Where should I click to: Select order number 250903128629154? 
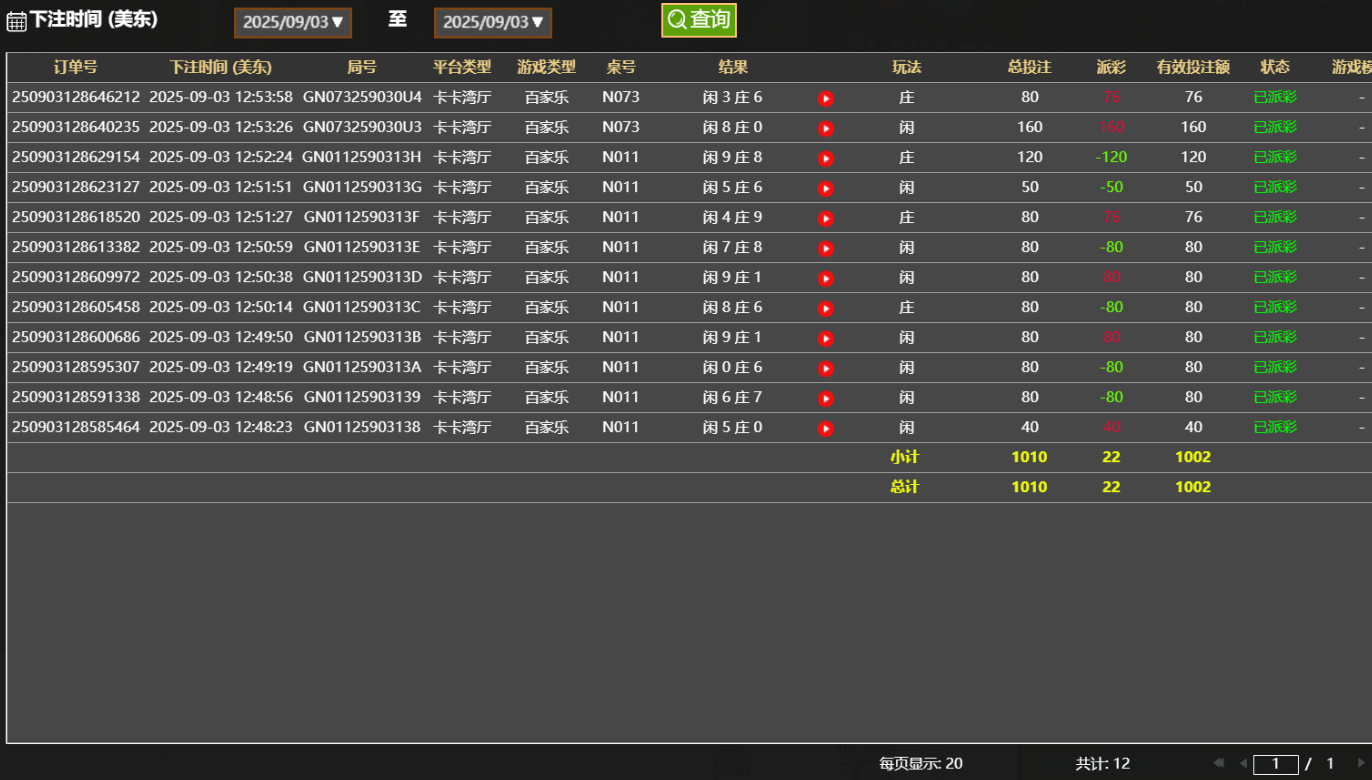76,157
